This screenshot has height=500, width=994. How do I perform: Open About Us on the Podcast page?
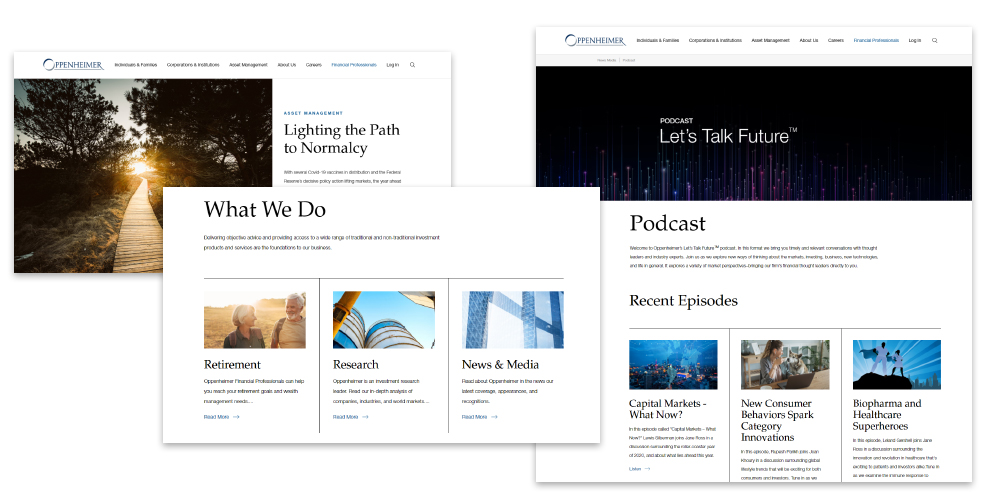coord(809,41)
